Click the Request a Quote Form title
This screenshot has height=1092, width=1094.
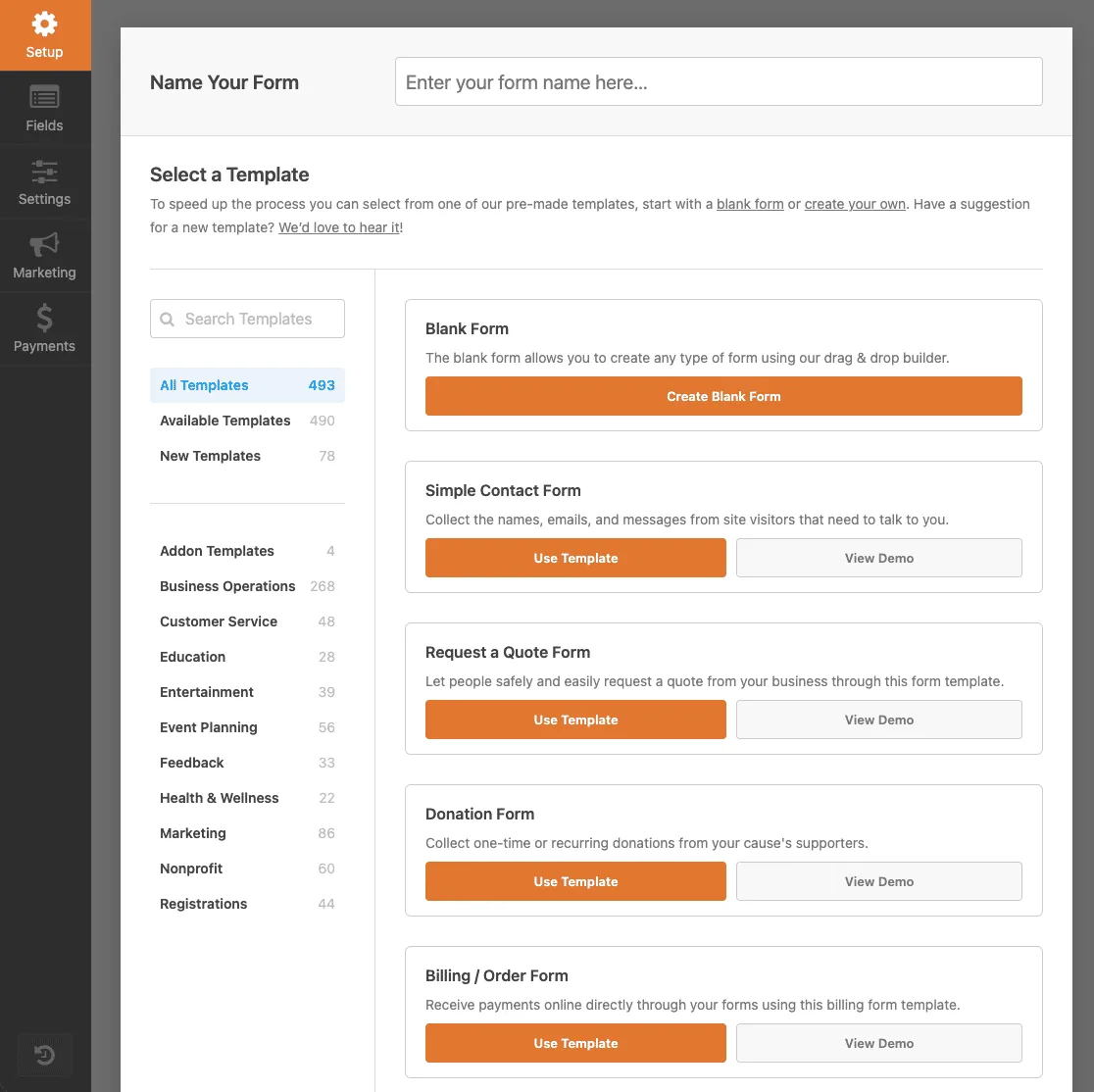508,653
